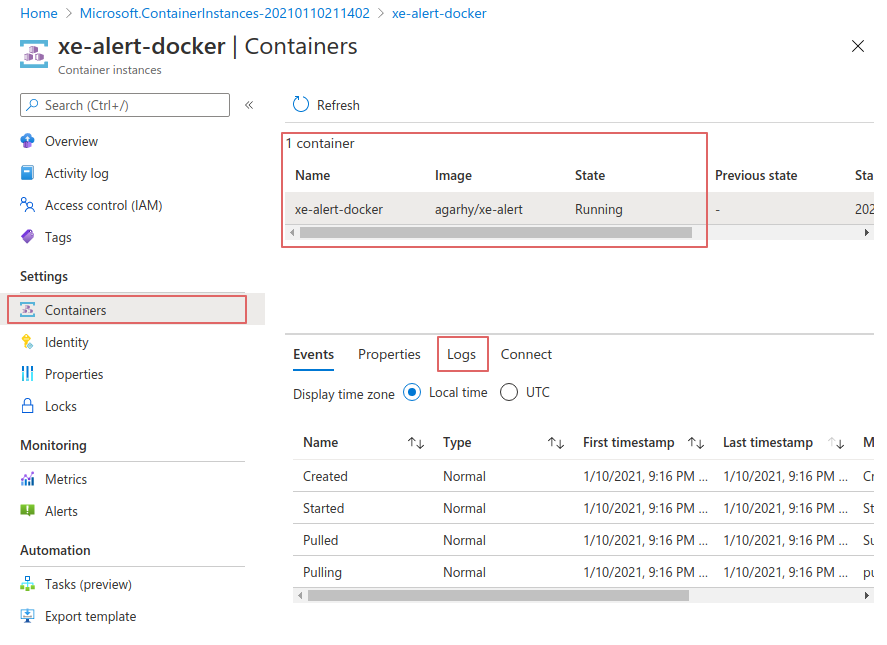Click the Locks padlock icon

tap(27, 406)
